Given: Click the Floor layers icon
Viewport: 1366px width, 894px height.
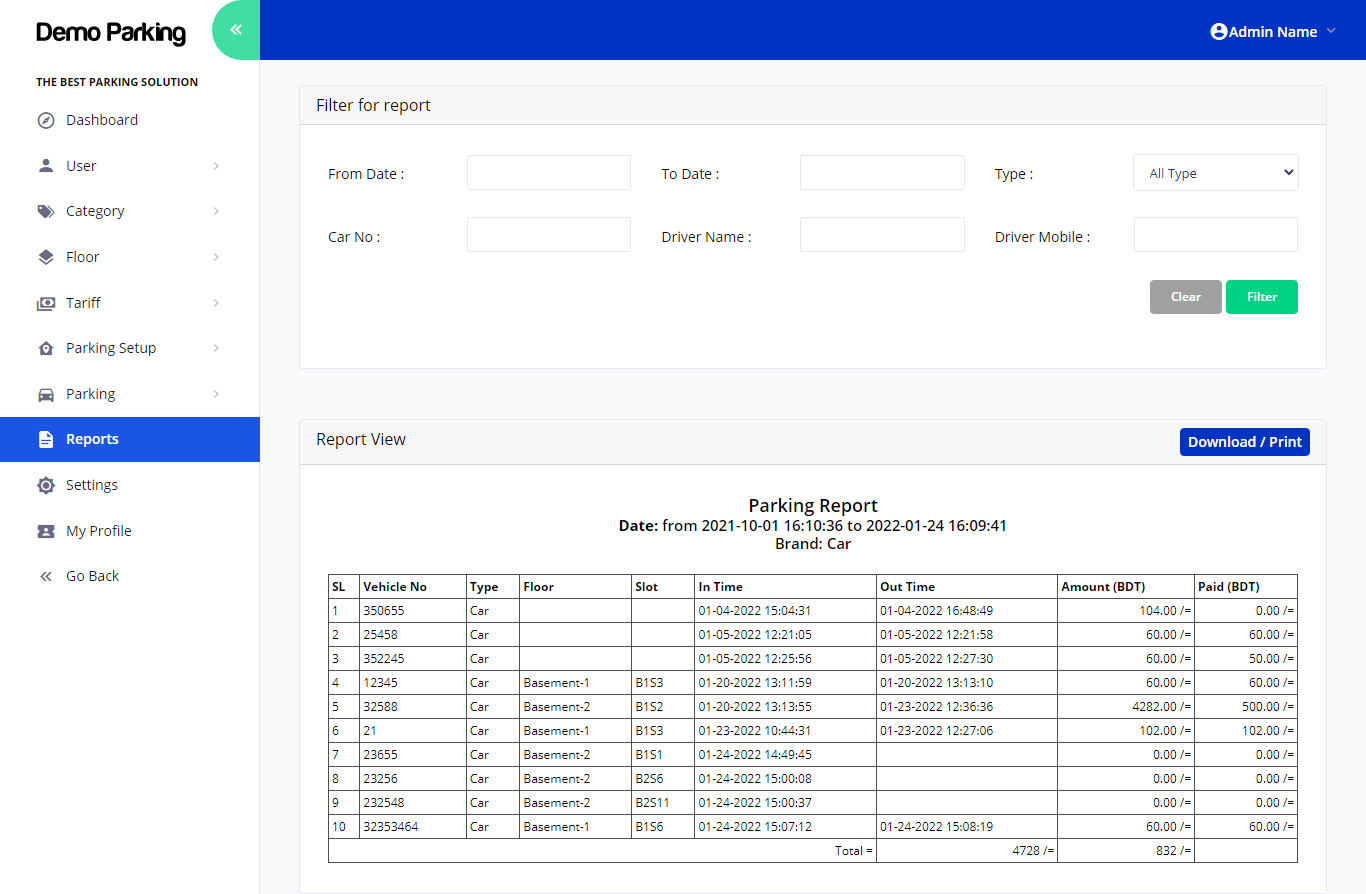Looking at the screenshot, I should [x=46, y=257].
